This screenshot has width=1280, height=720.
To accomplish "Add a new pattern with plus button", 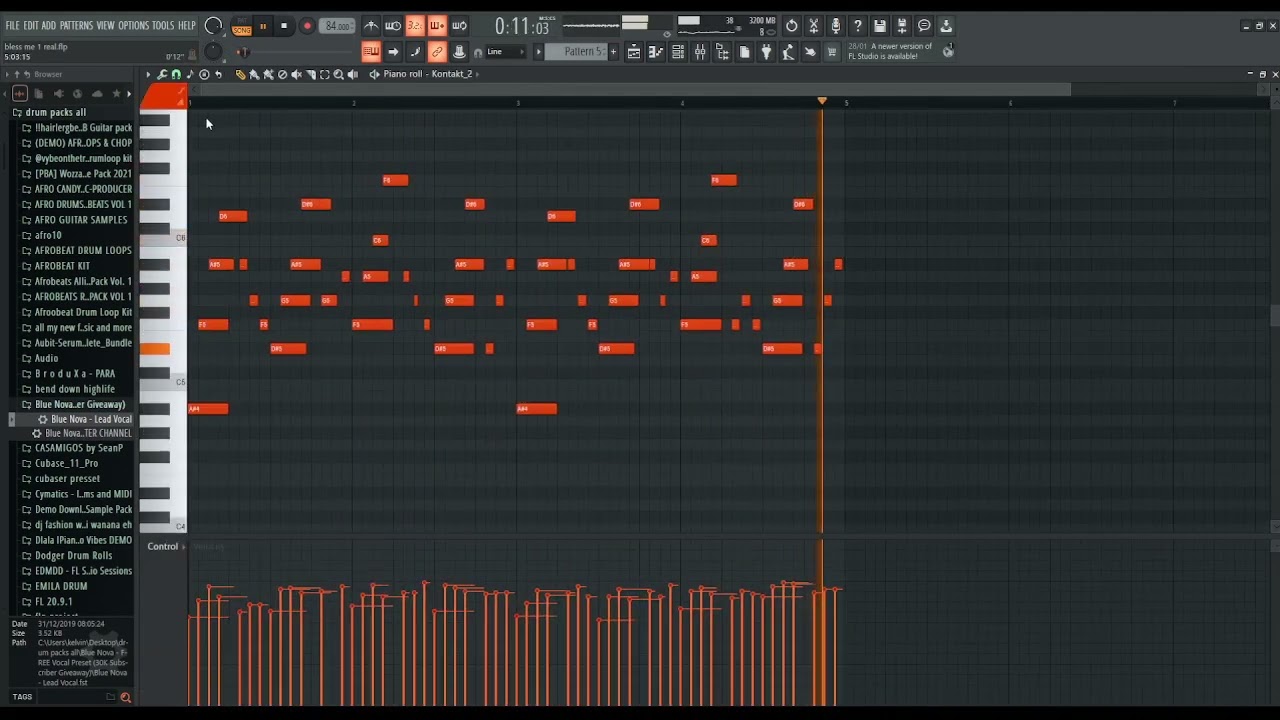I will pyautogui.click(x=613, y=52).
